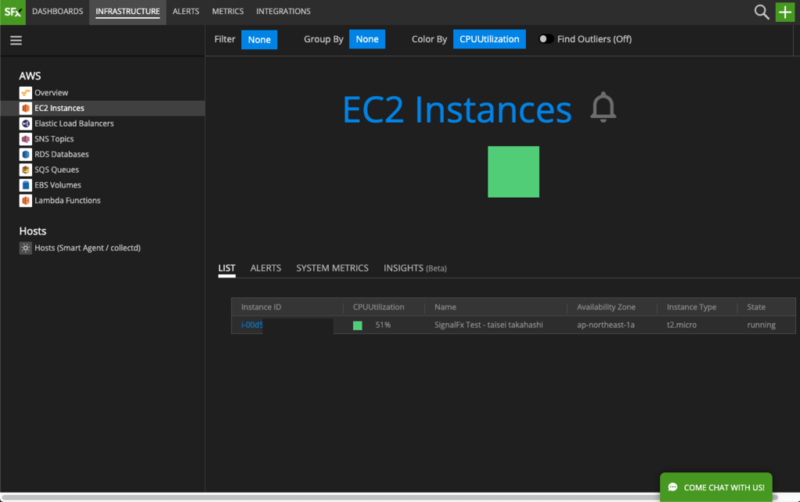Click the AWS Overview icon
The image size is (800, 502).
click(26, 93)
